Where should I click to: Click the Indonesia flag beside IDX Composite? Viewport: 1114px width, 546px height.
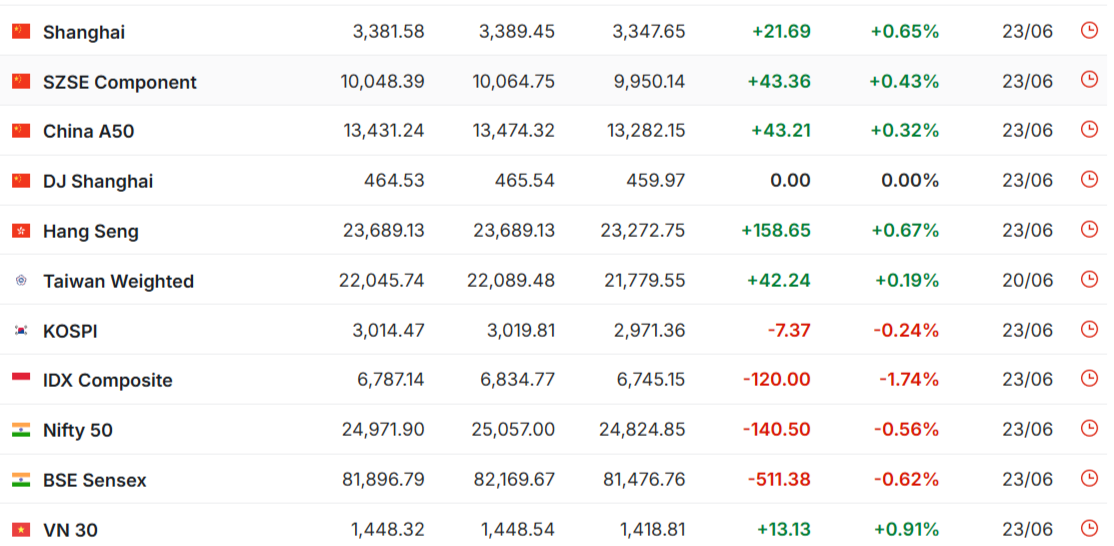[21, 380]
